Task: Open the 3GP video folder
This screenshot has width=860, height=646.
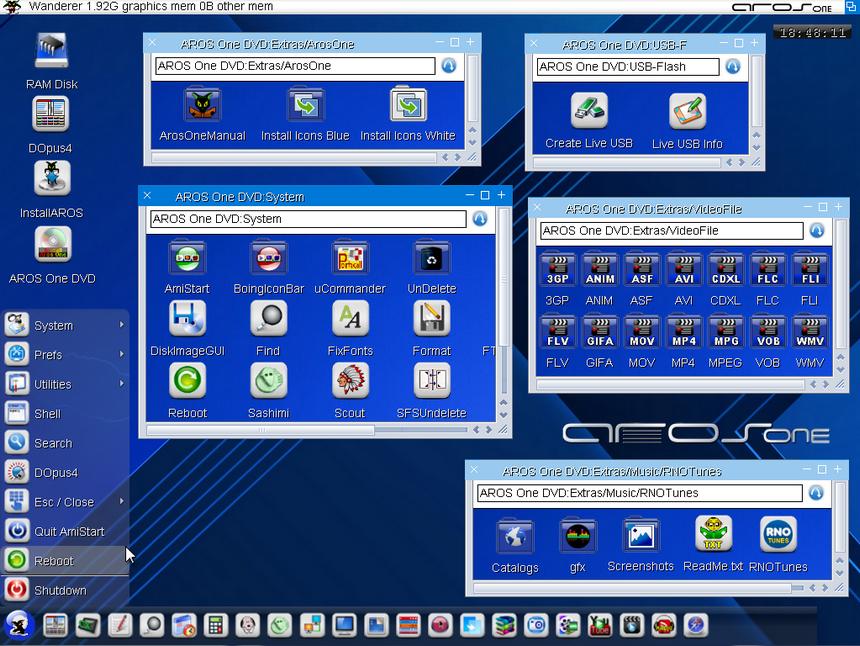Action: click(x=557, y=270)
